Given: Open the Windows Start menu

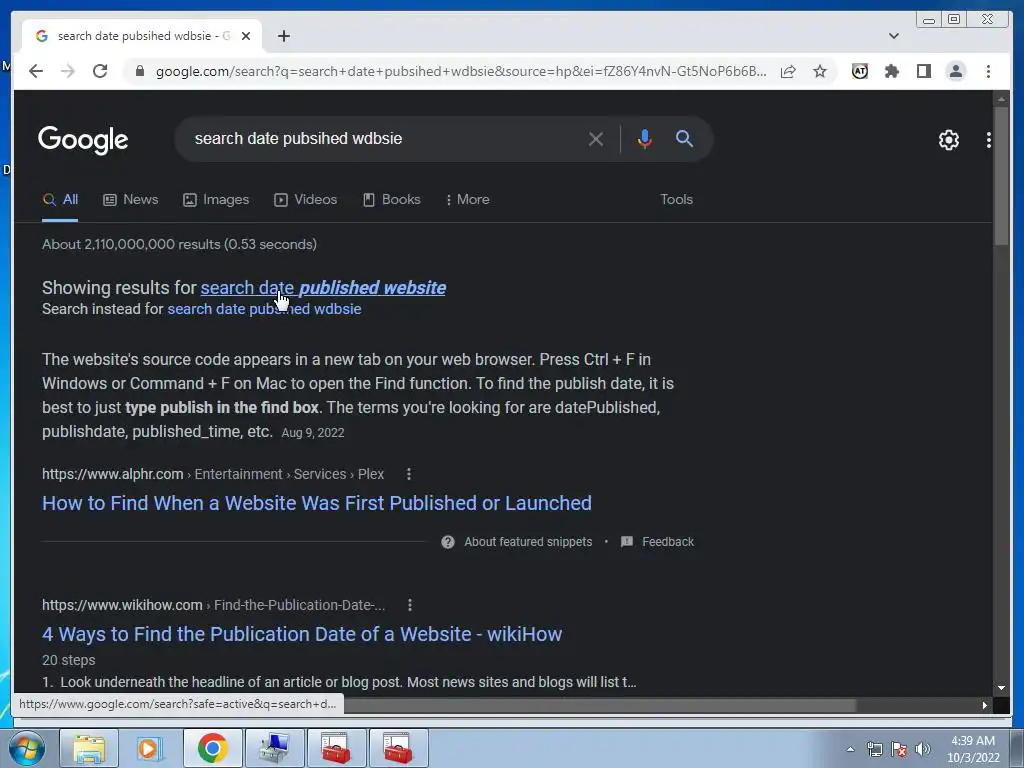Looking at the screenshot, I should (26, 748).
